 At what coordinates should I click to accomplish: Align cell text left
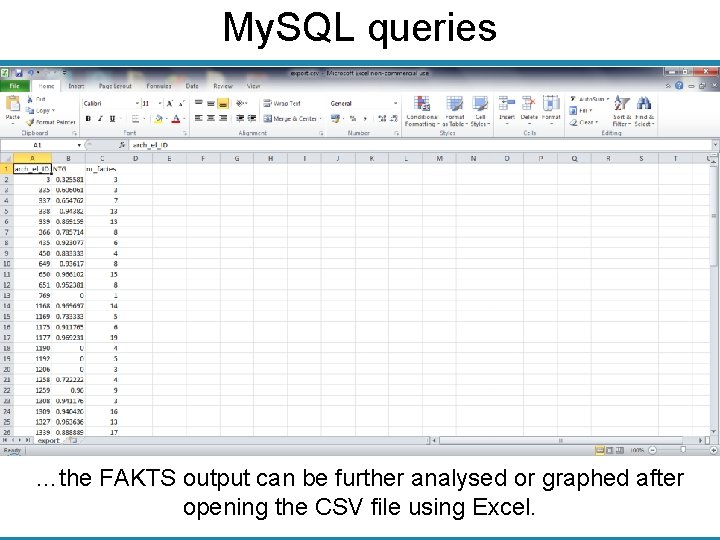198,118
